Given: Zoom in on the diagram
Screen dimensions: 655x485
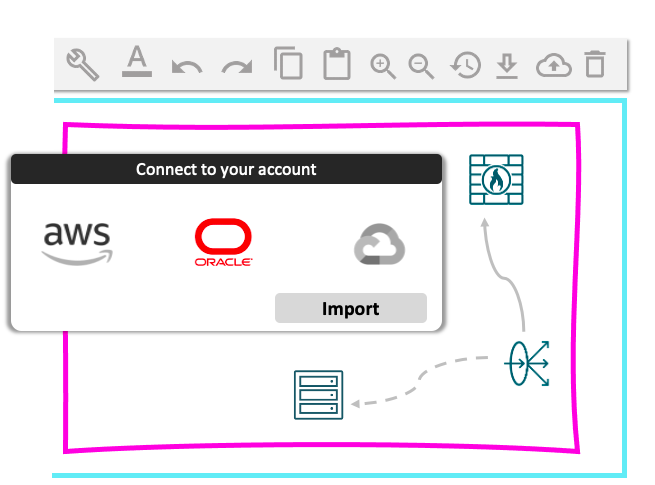Looking at the screenshot, I should click(383, 66).
